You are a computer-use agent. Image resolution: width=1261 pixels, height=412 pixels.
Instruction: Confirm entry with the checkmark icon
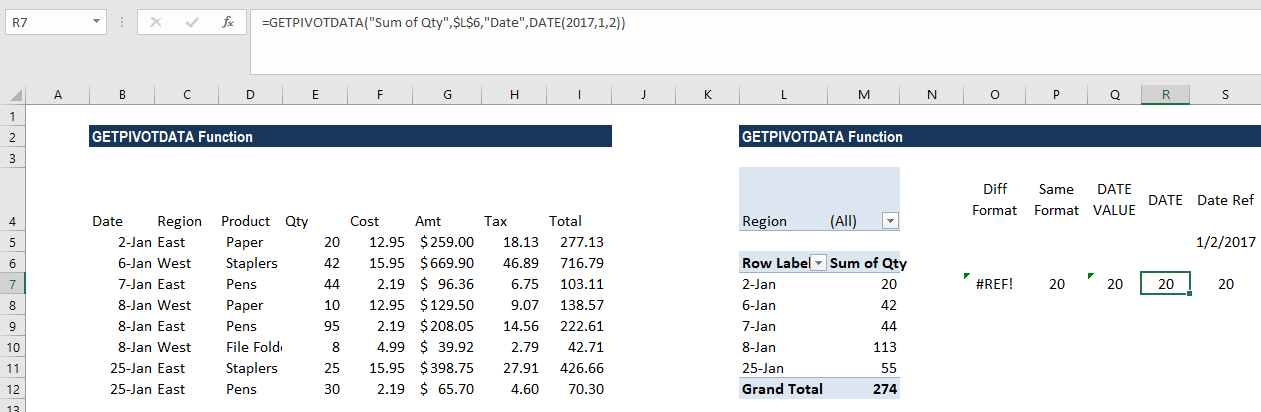pos(192,22)
